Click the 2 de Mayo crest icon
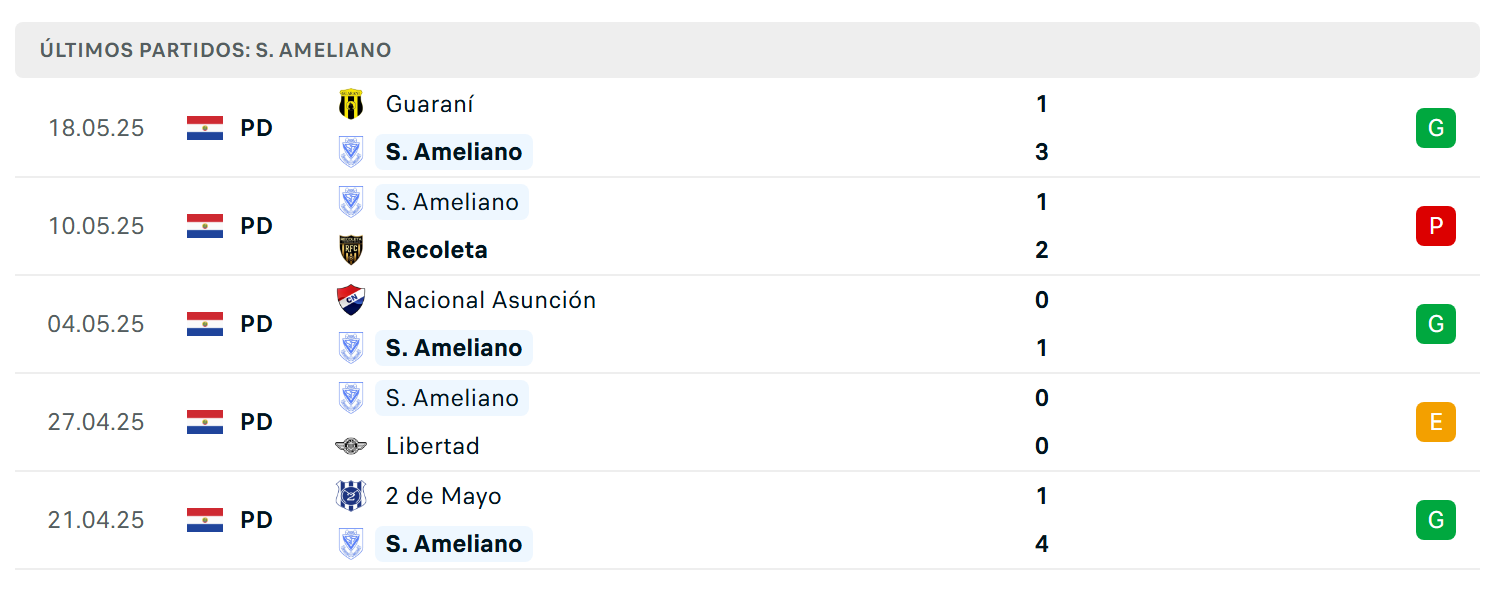The height and width of the screenshot is (596, 1495). (x=351, y=496)
